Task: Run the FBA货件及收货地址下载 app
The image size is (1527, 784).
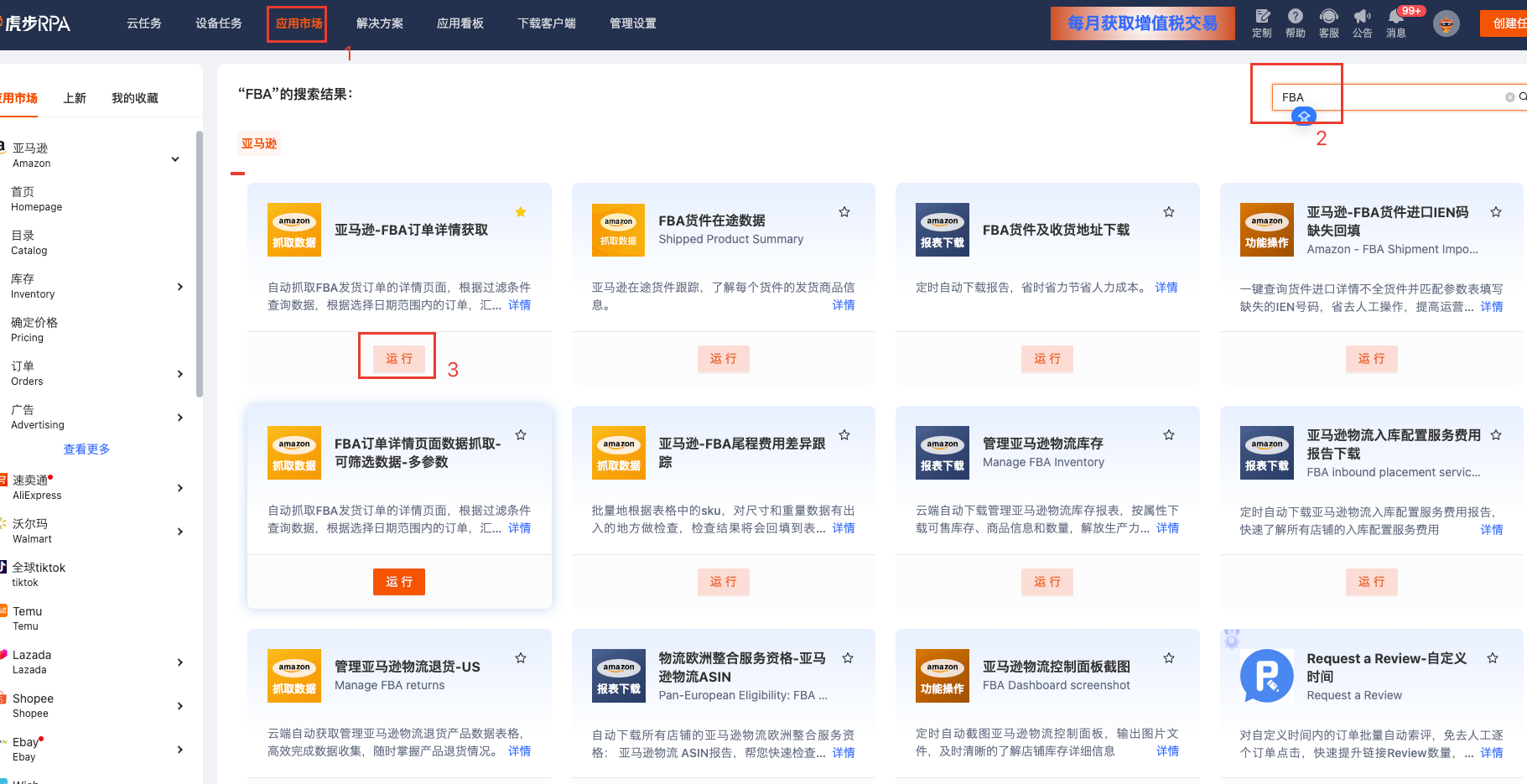Action: tap(1047, 359)
